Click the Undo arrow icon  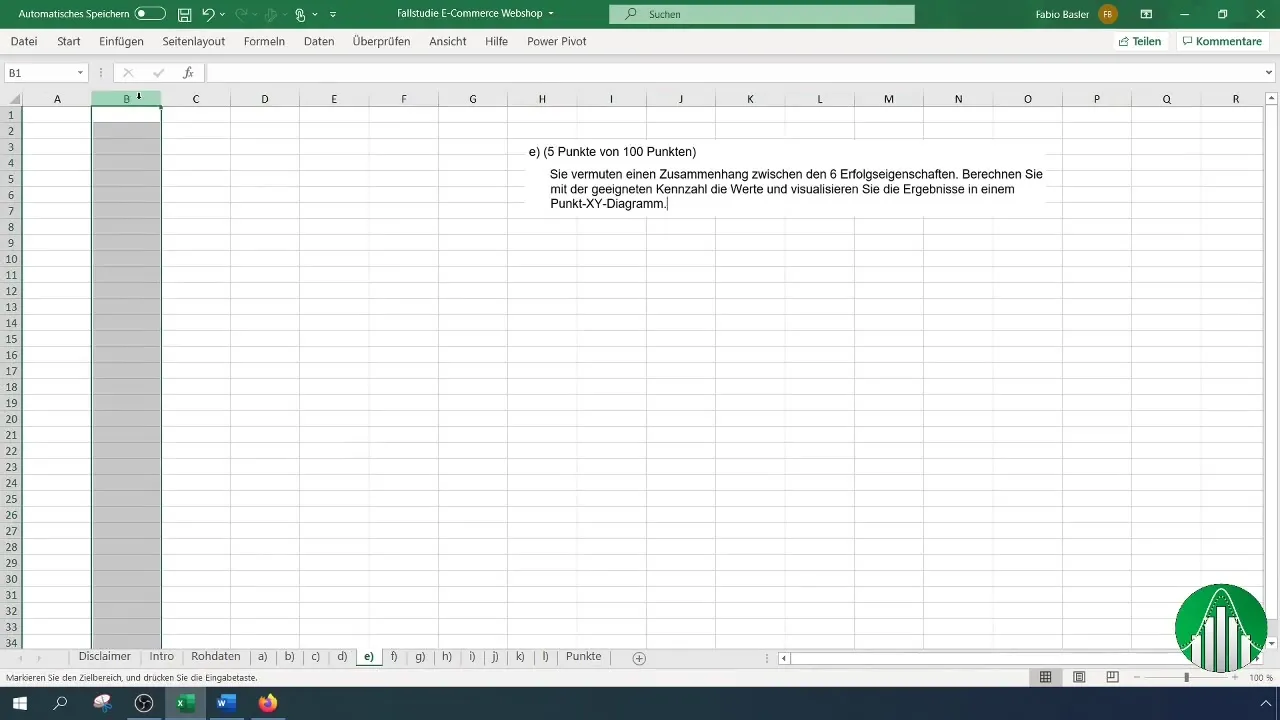click(x=208, y=14)
